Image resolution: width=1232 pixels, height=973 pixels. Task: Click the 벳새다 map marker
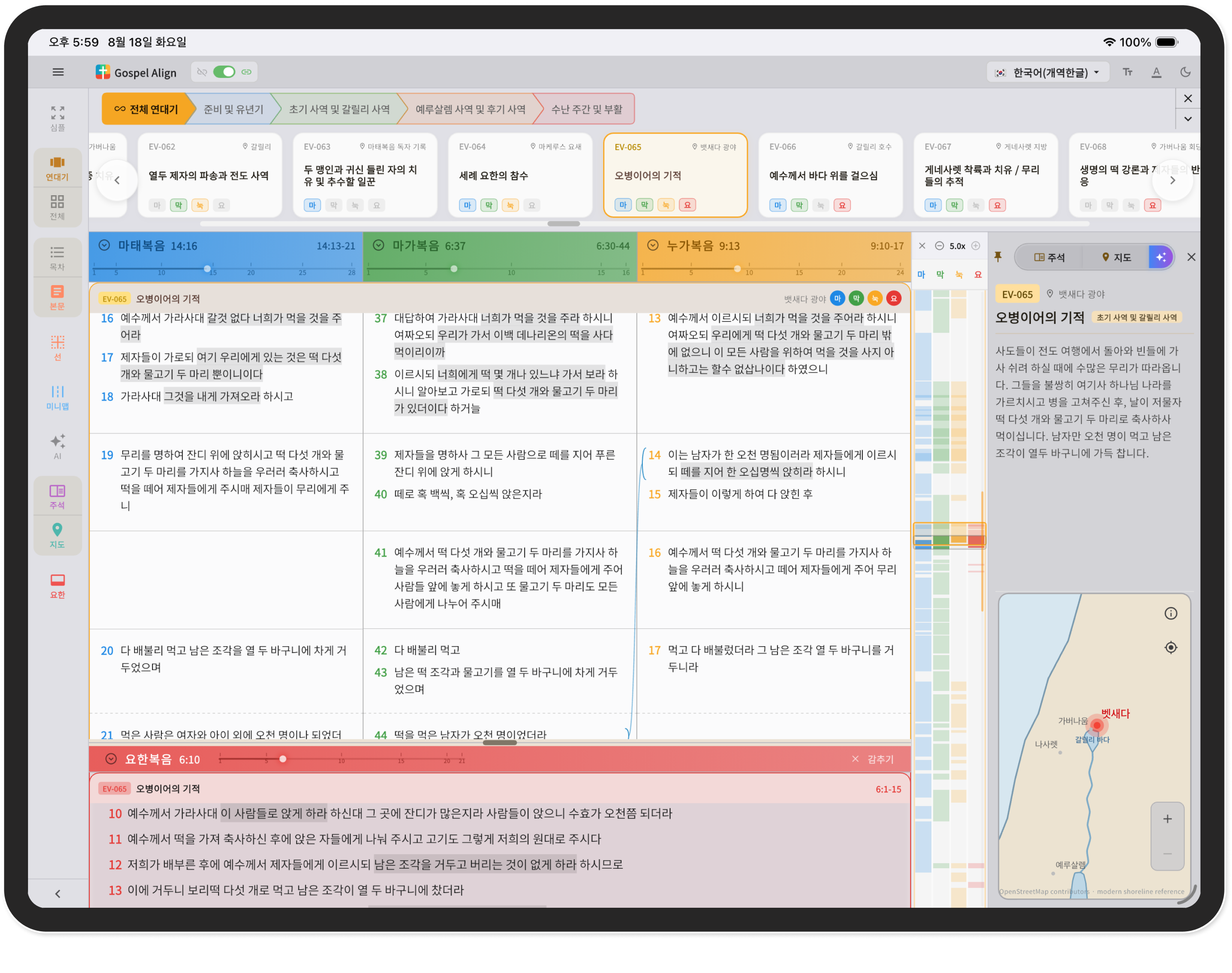pyautogui.click(x=1096, y=725)
